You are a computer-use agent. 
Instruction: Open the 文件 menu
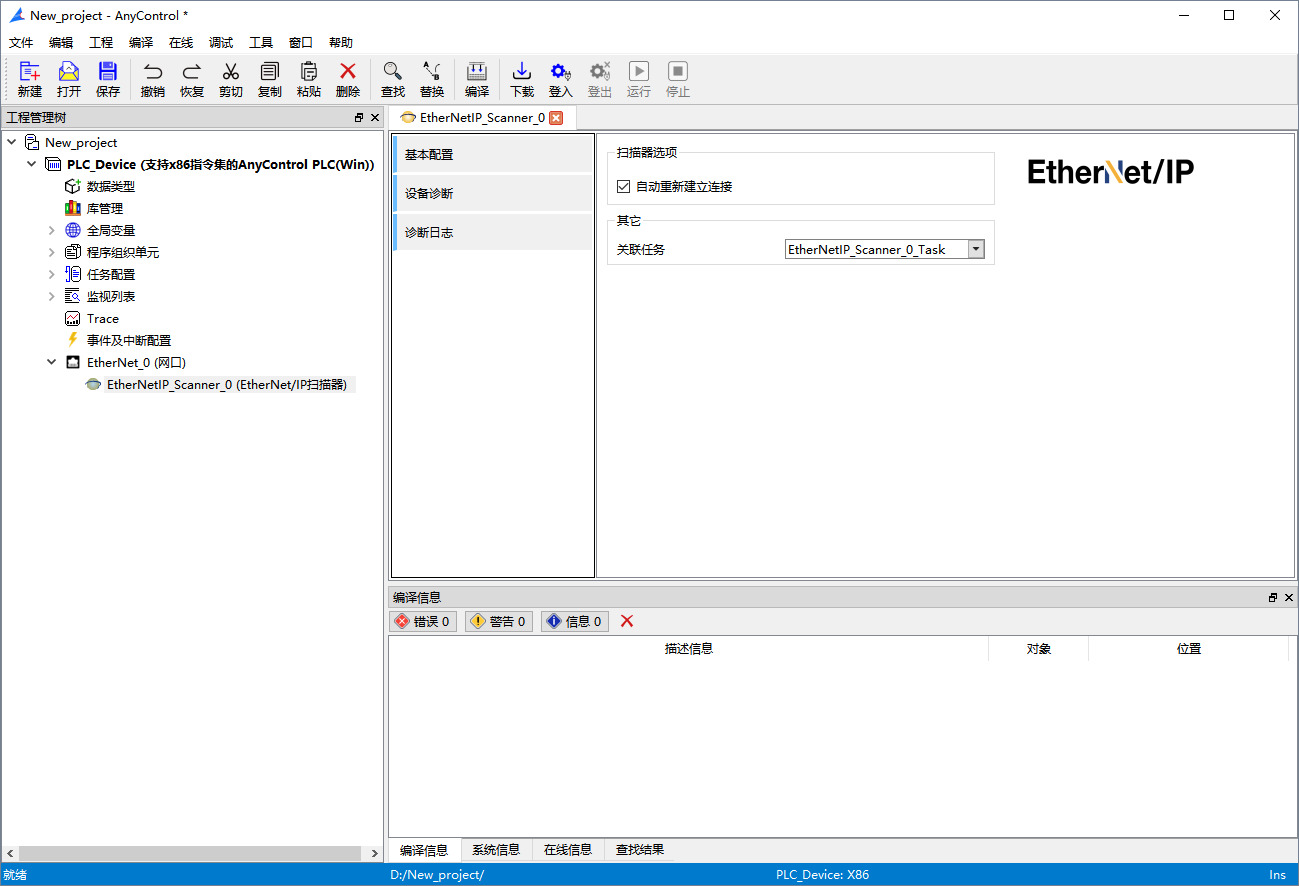click(21, 43)
